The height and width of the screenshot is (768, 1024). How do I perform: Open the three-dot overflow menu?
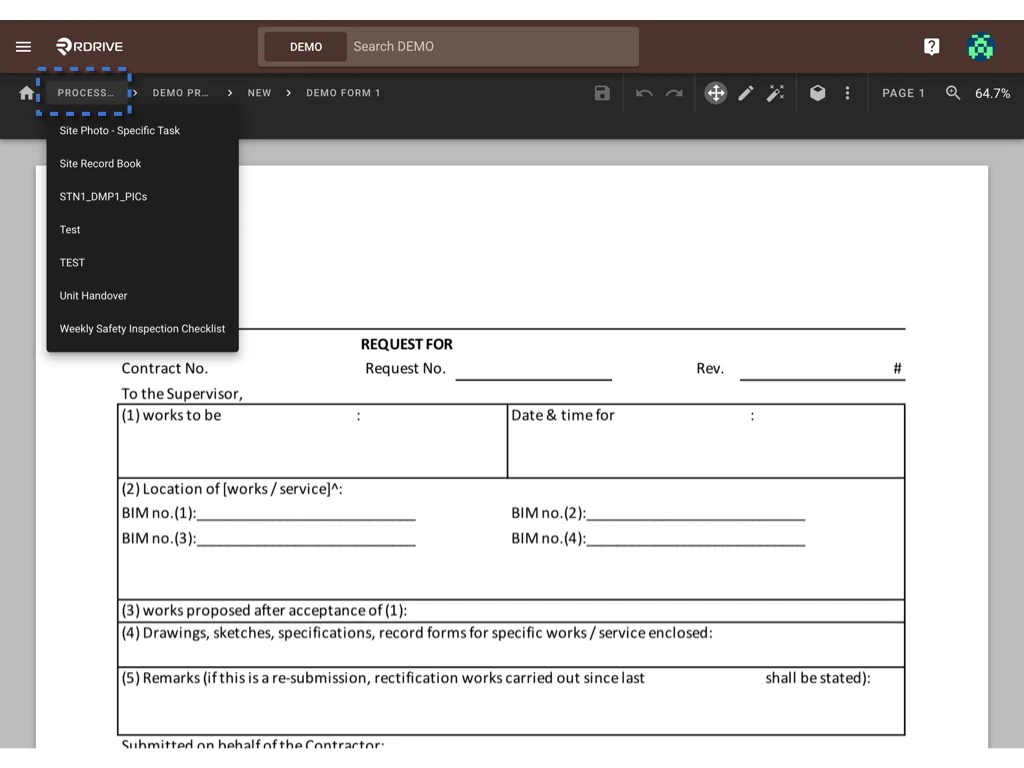click(x=847, y=92)
